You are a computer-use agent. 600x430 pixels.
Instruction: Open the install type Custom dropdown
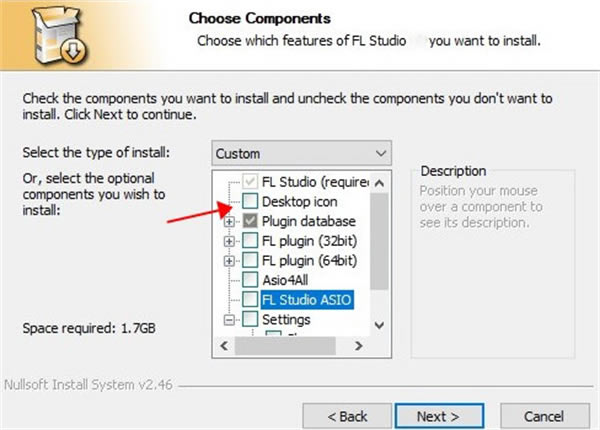(x=302, y=154)
